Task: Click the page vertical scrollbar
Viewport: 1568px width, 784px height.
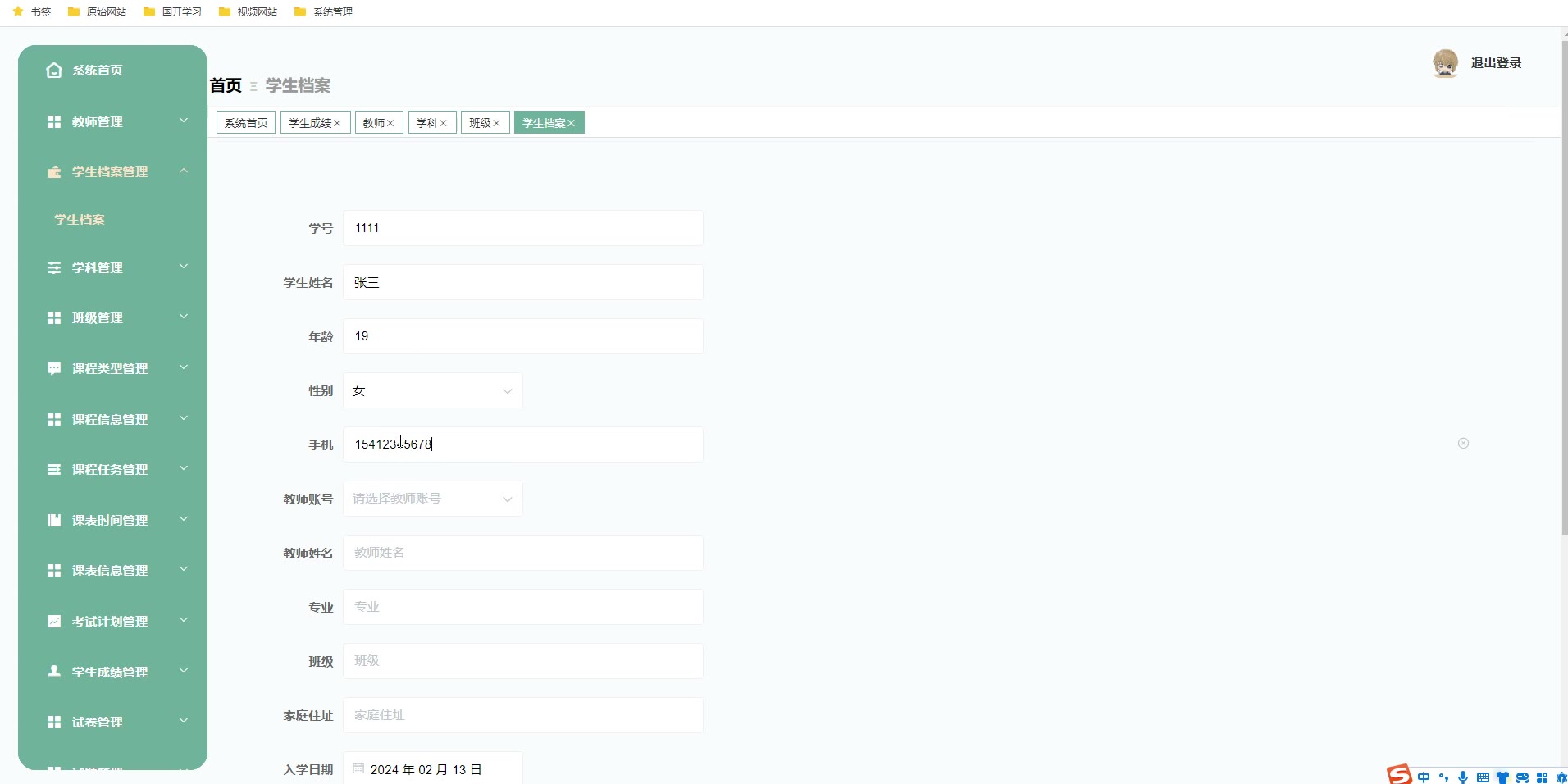Action: coord(1564,287)
